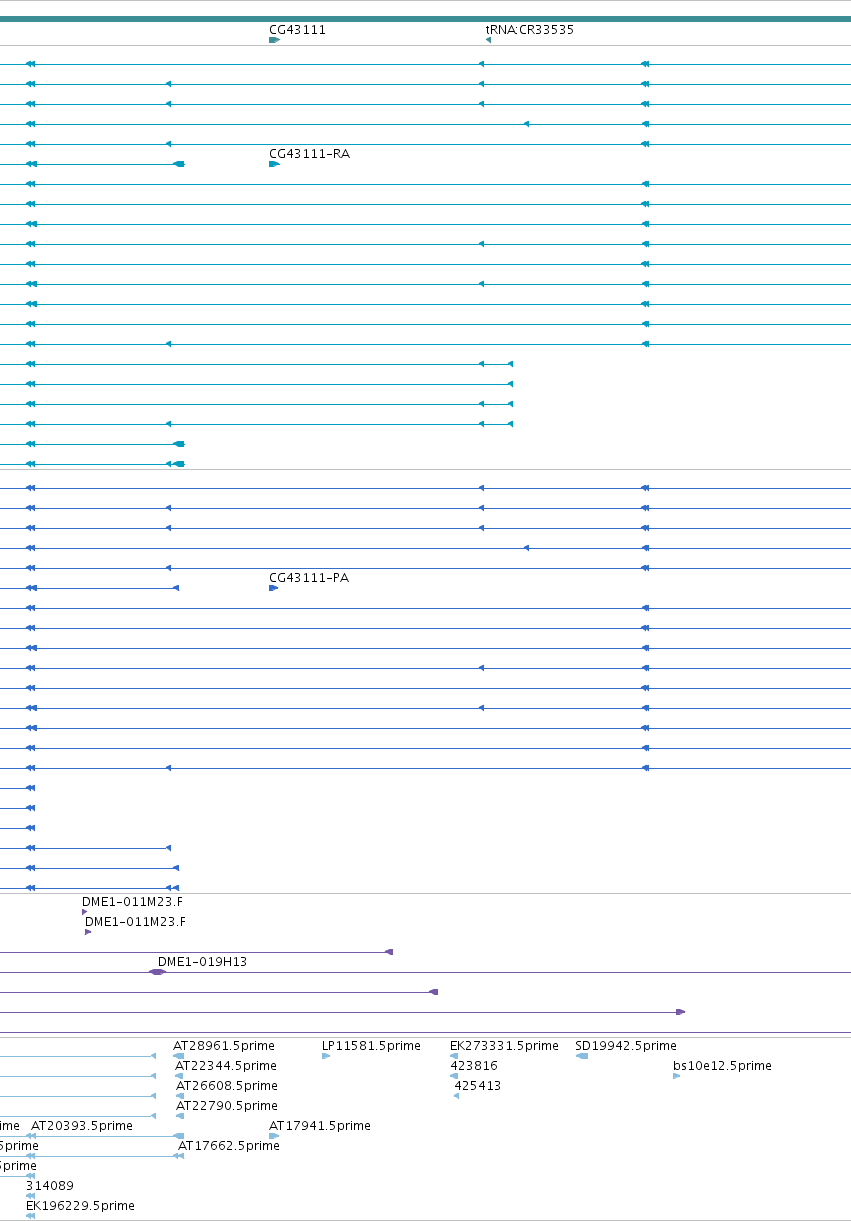Click the AT22790.5prime EST label

click(227, 1106)
